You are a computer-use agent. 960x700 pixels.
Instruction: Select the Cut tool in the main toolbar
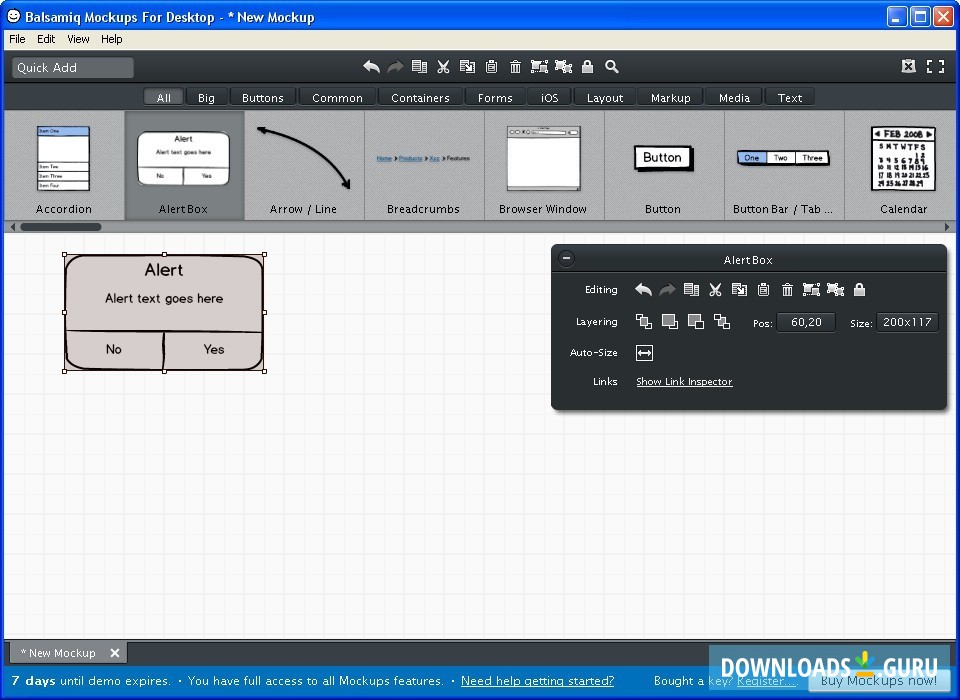[443, 67]
